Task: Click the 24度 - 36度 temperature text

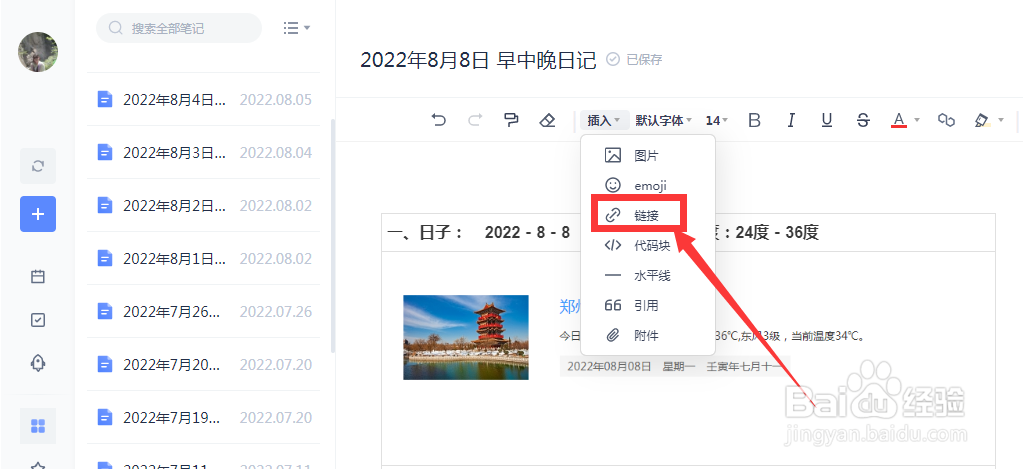Action: (776, 233)
